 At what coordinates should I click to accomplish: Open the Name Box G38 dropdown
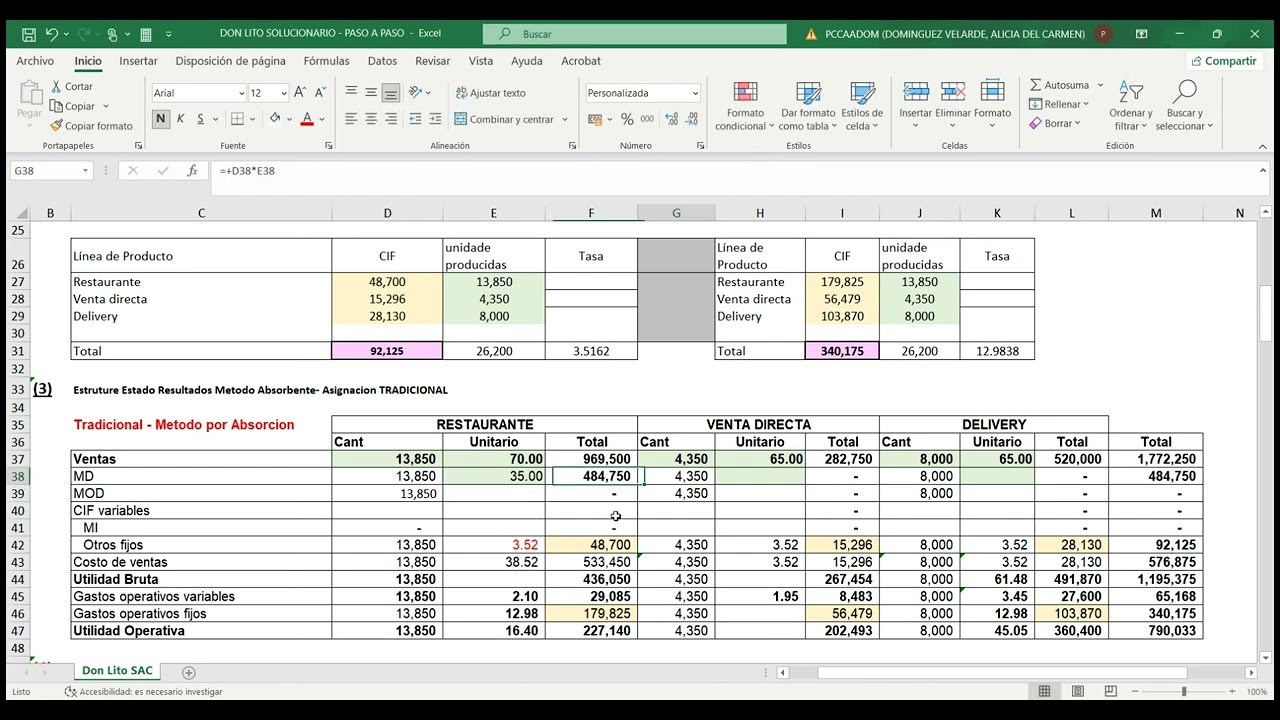[85, 171]
